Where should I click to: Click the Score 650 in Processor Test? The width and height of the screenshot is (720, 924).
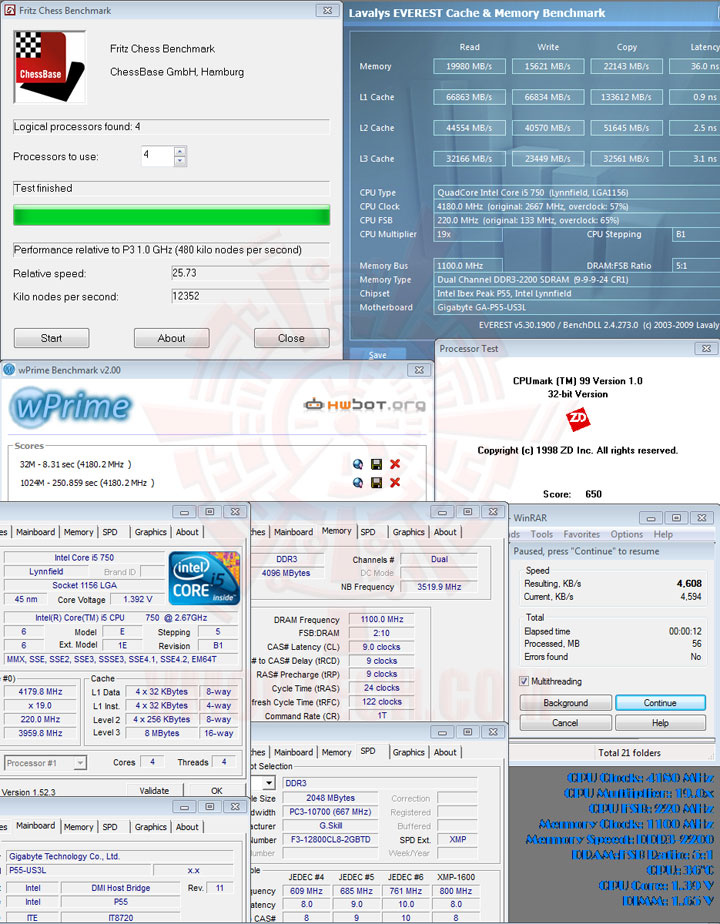(593, 494)
